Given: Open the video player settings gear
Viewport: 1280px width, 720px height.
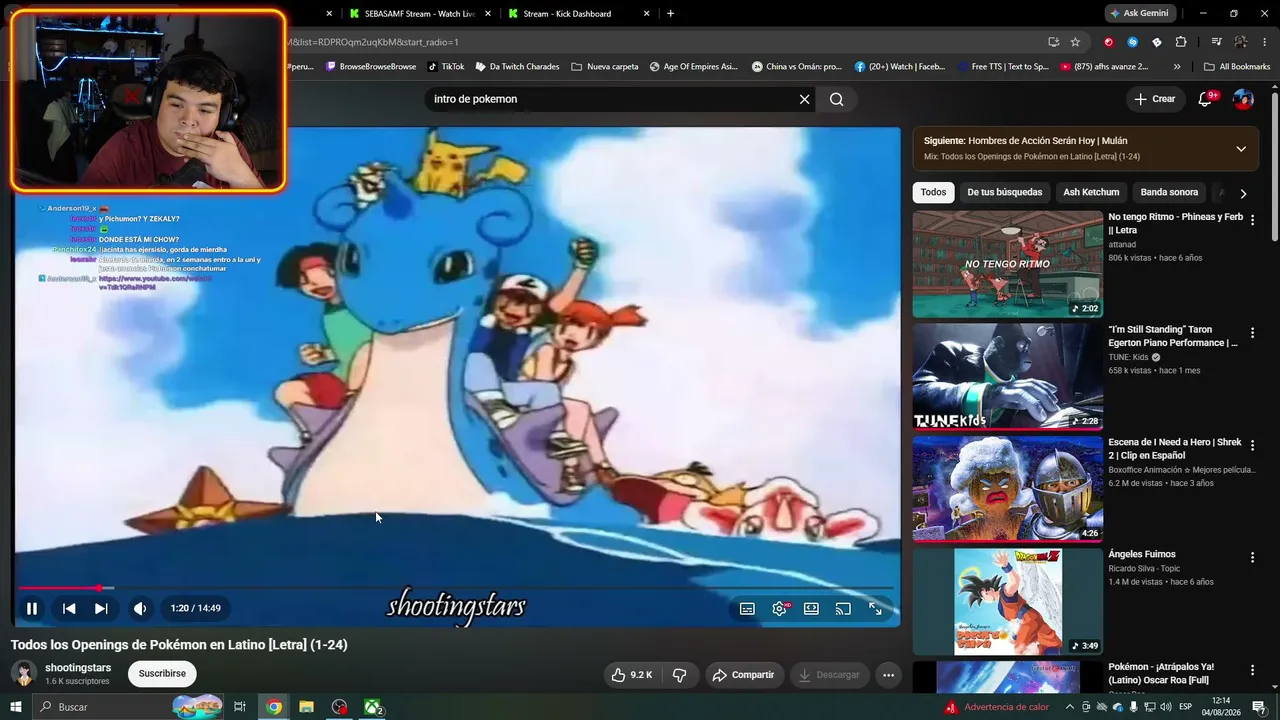Looking at the screenshot, I should [x=779, y=608].
